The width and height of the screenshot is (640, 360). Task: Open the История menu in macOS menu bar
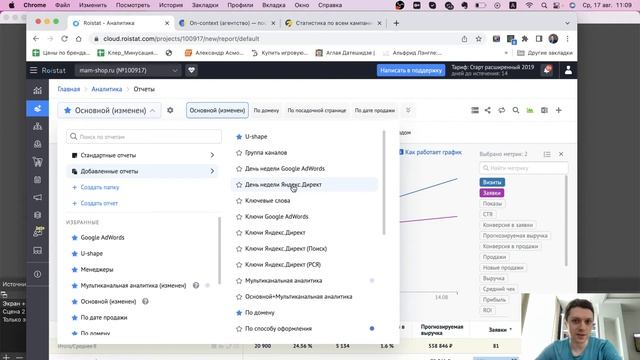[171, 5]
